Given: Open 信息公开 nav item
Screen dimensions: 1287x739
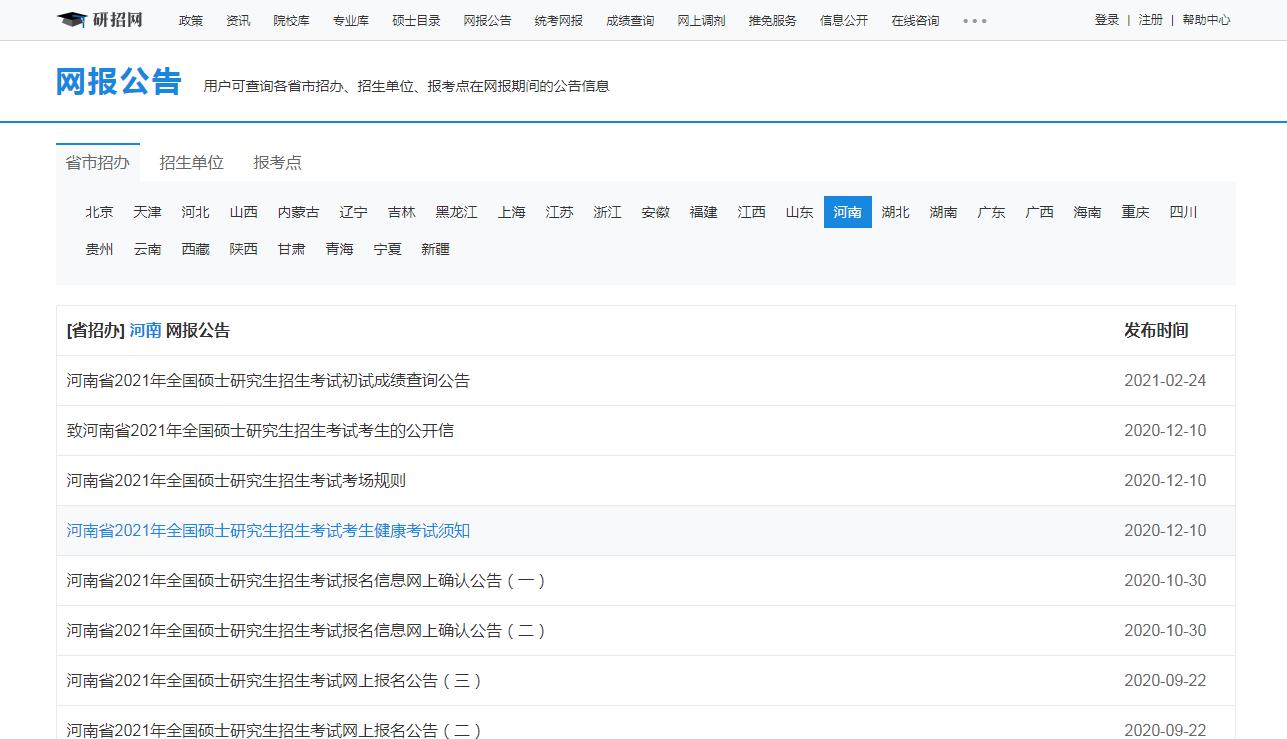Looking at the screenshot, I should 844,20.
